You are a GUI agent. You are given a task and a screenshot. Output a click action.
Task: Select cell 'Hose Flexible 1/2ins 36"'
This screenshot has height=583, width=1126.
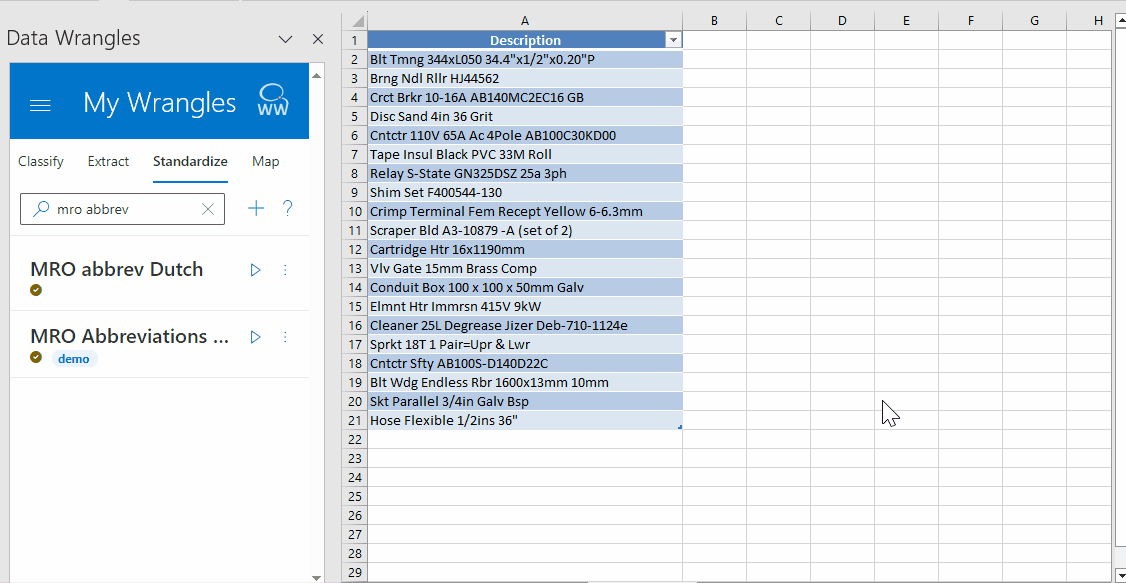point(525,421)
